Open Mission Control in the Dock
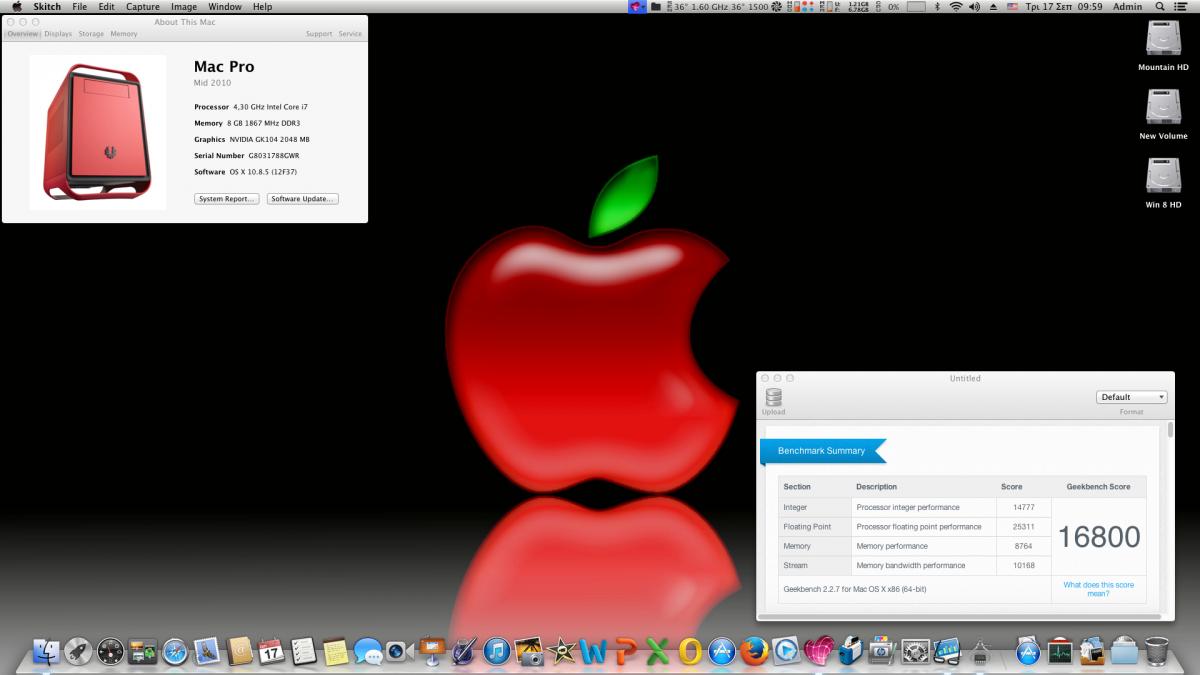The height and width of the screenshot is (675, 1200). [143, 652]
